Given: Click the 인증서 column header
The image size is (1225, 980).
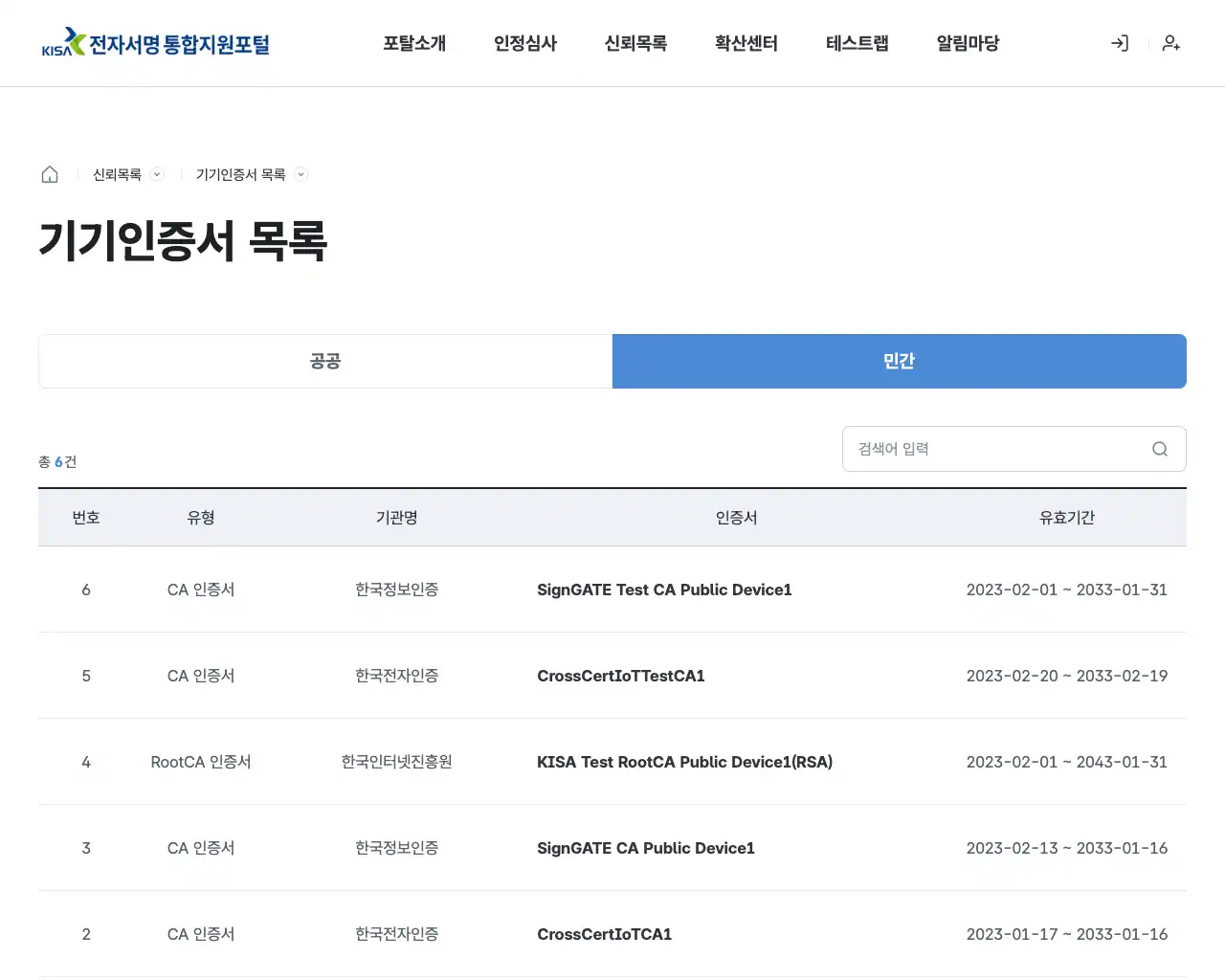Looking at the screenshot, I should [737, 518].
